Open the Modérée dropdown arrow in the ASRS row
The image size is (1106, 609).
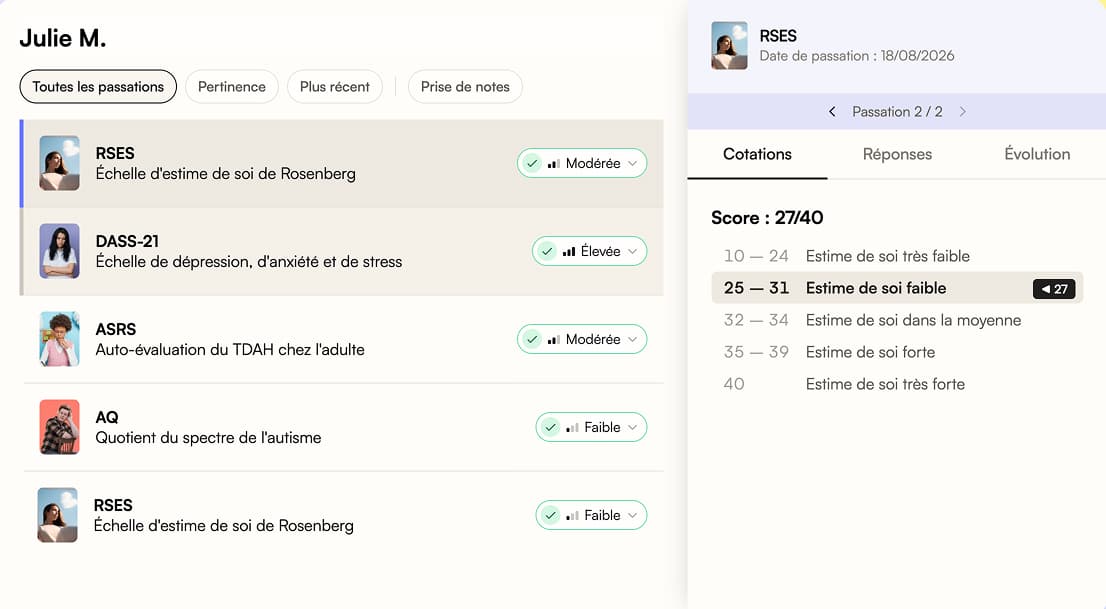(633, 339)
